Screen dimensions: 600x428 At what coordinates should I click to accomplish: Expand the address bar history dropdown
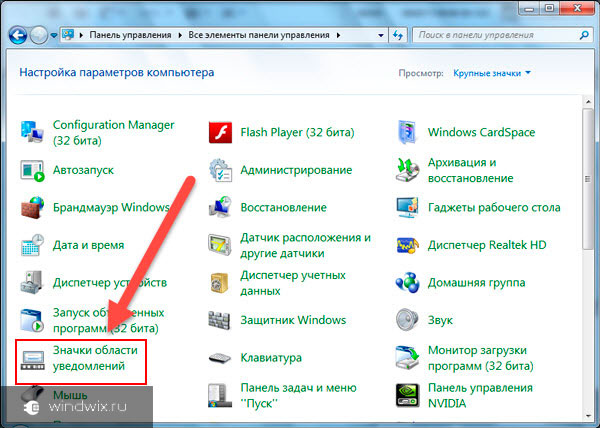click(380, 35)
